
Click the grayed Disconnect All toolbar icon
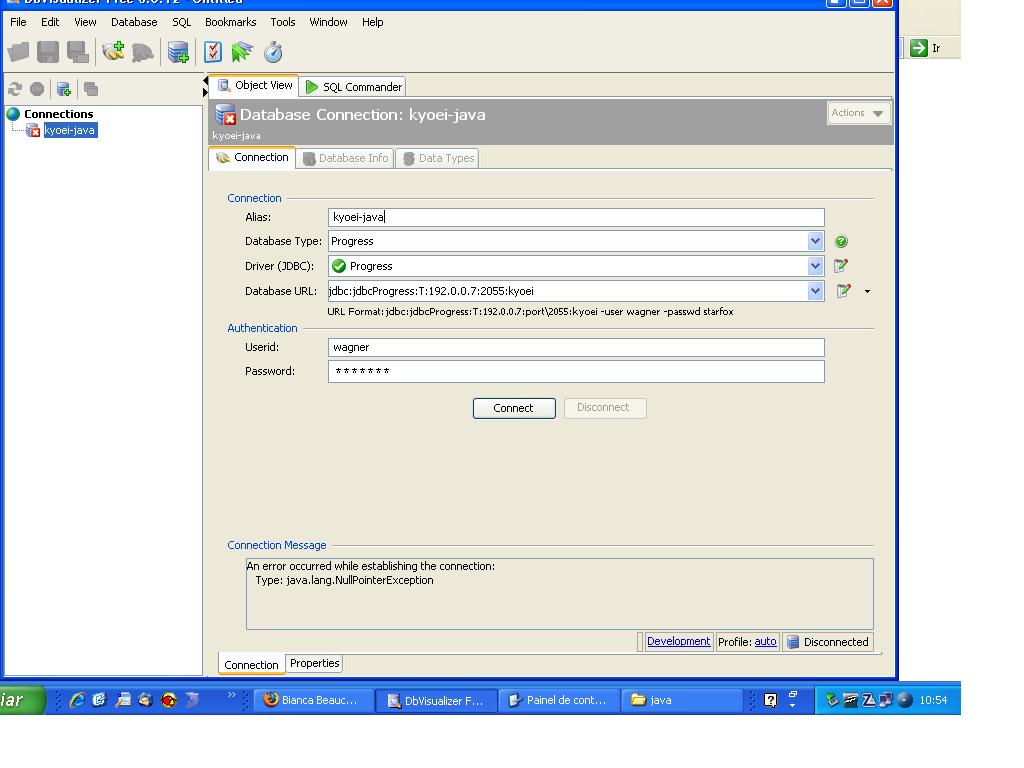pos(142,52)
